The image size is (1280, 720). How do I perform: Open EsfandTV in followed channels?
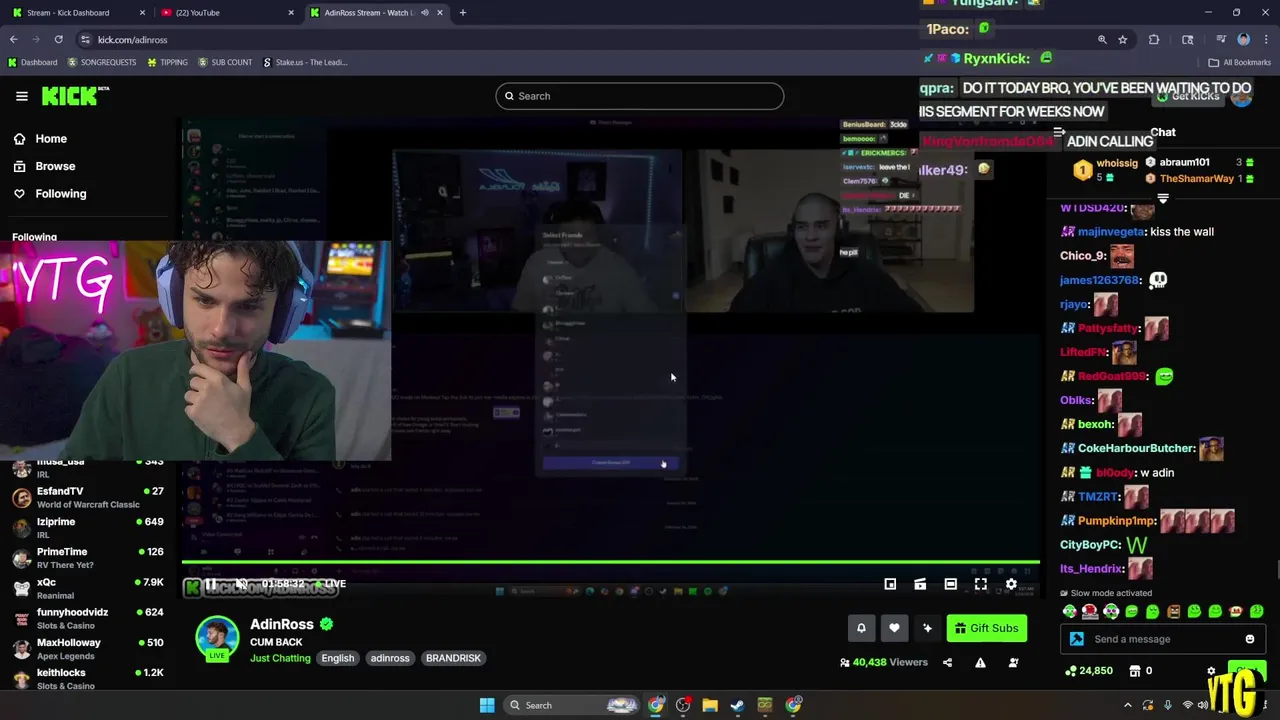click(86, 497)
